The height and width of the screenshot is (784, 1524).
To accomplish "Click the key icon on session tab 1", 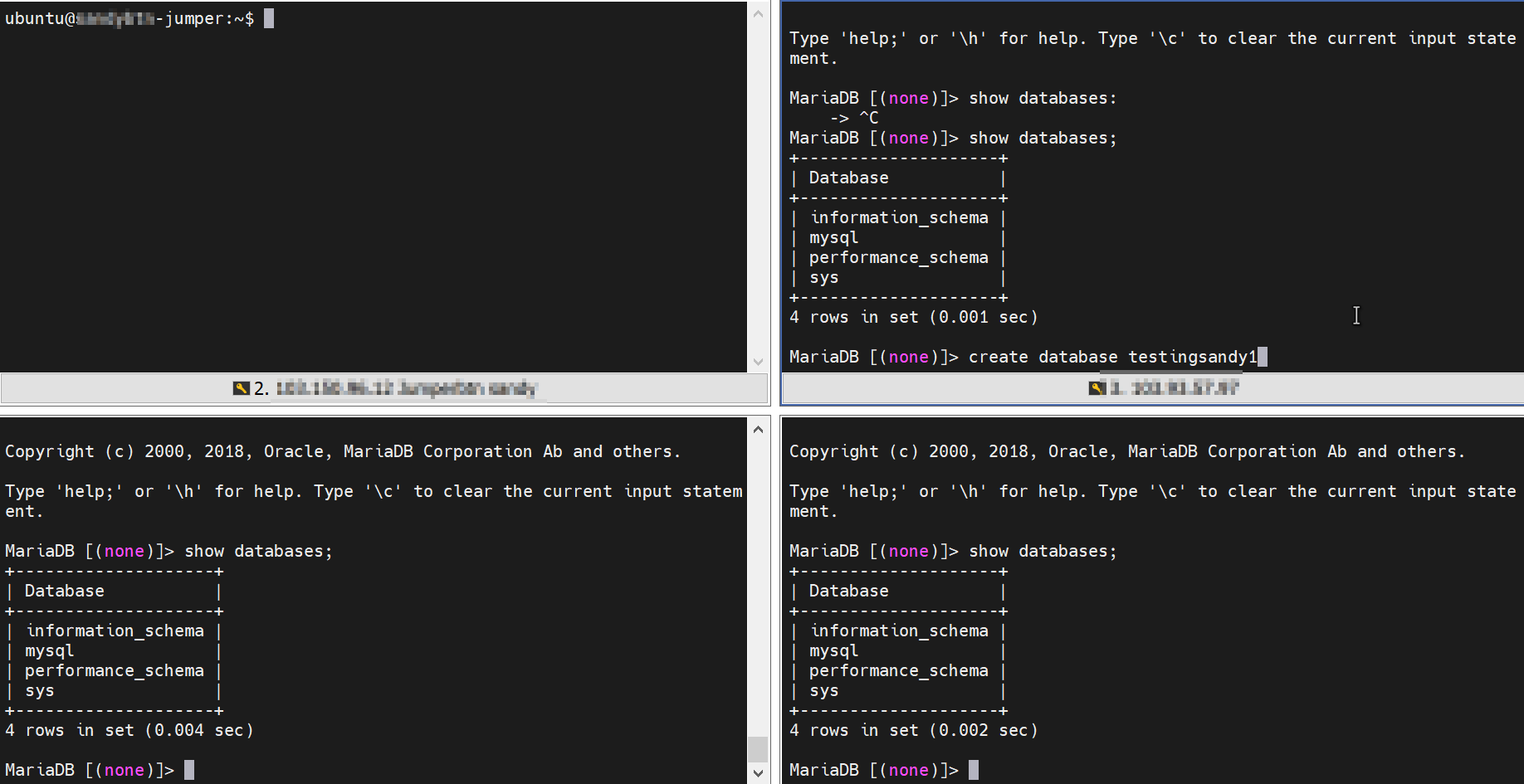I will point(1097,388).
